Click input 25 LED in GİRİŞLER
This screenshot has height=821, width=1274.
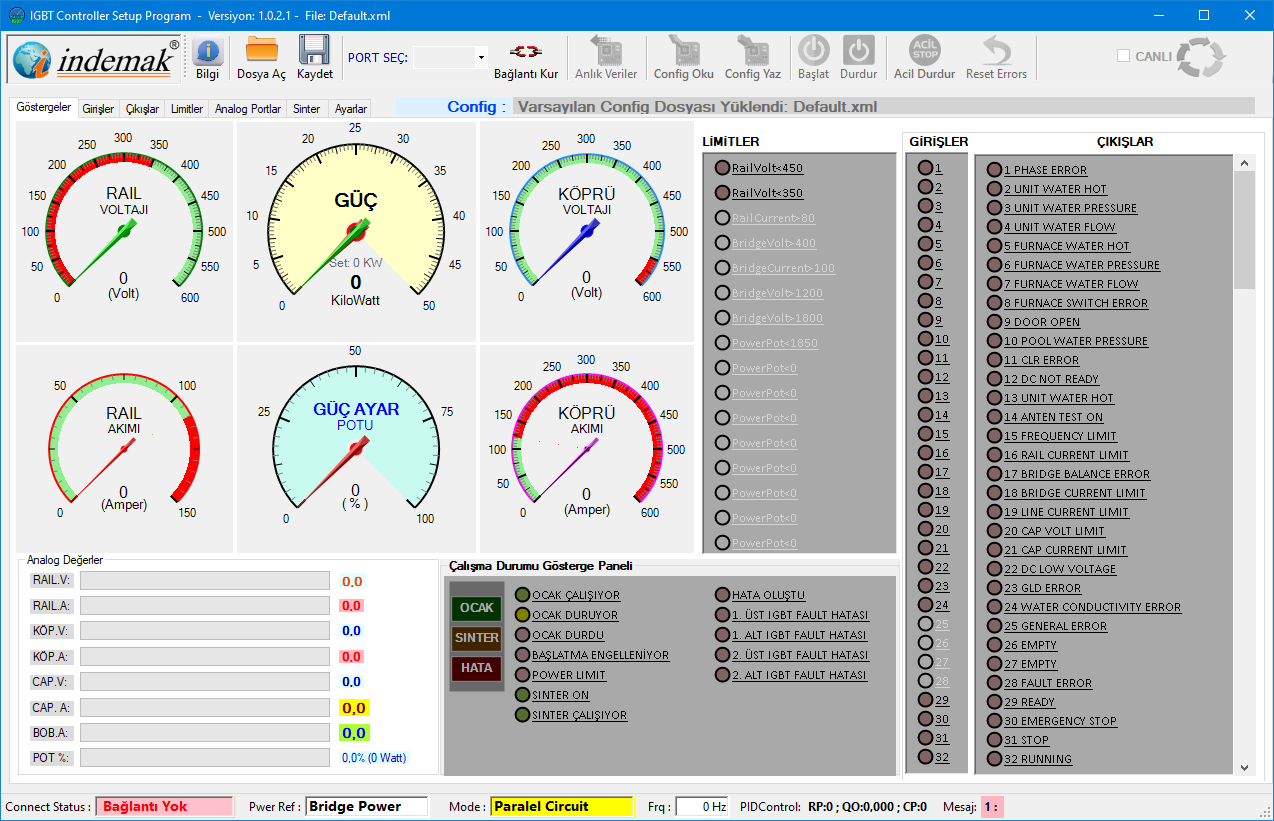(x=925, y=624)
